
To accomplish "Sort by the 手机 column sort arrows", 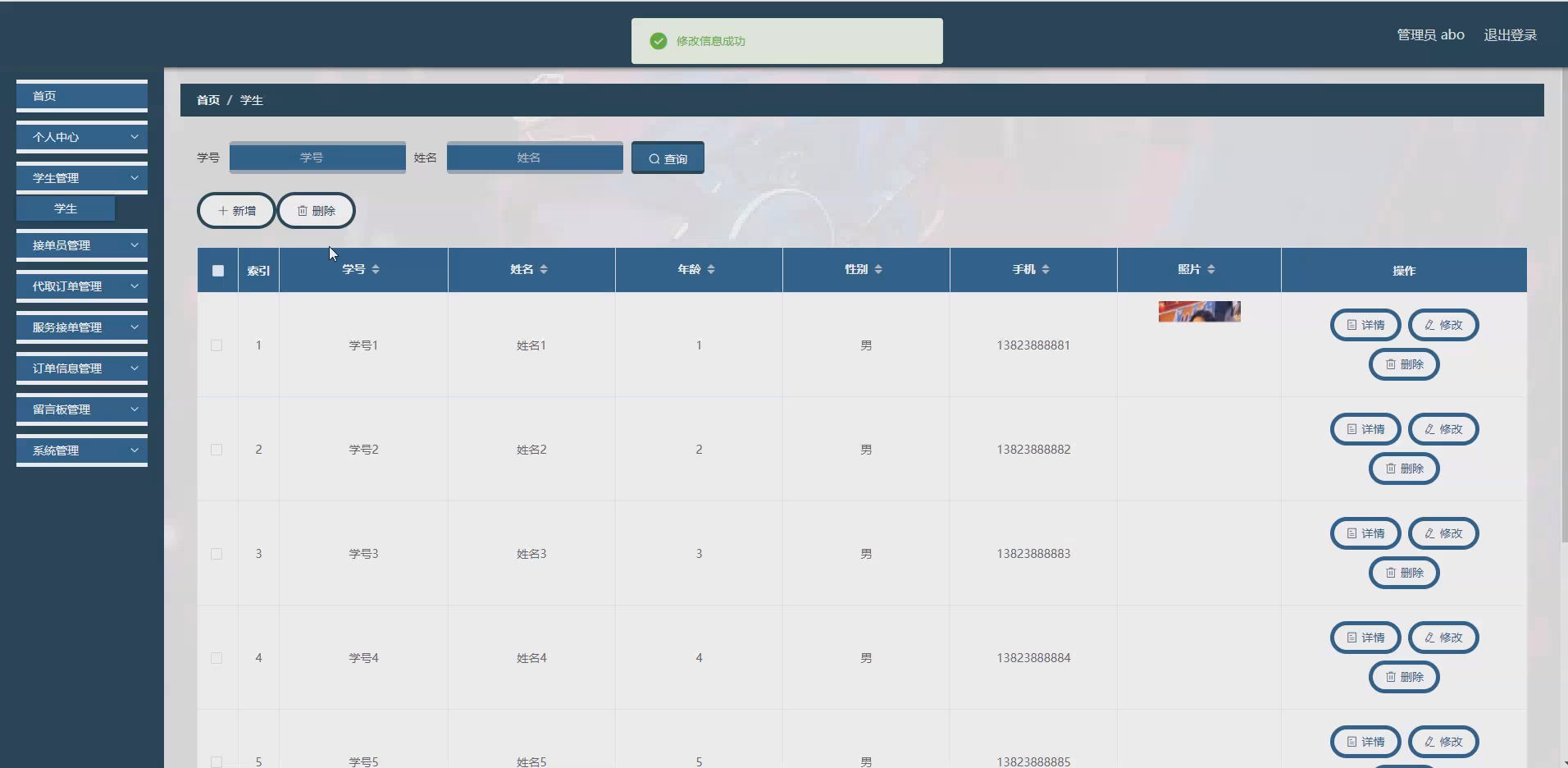I will coord(1046,269).
